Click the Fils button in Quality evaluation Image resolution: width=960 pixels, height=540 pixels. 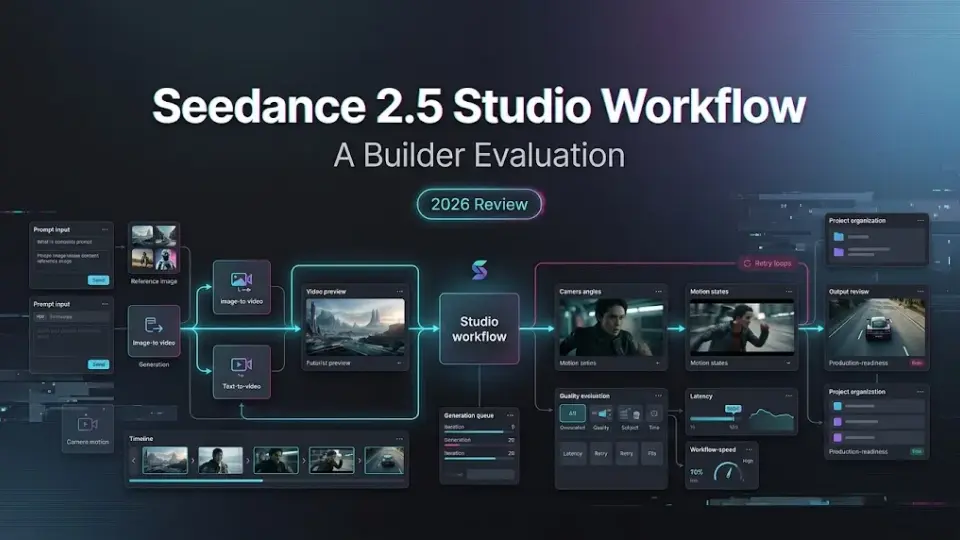point(652,454)
